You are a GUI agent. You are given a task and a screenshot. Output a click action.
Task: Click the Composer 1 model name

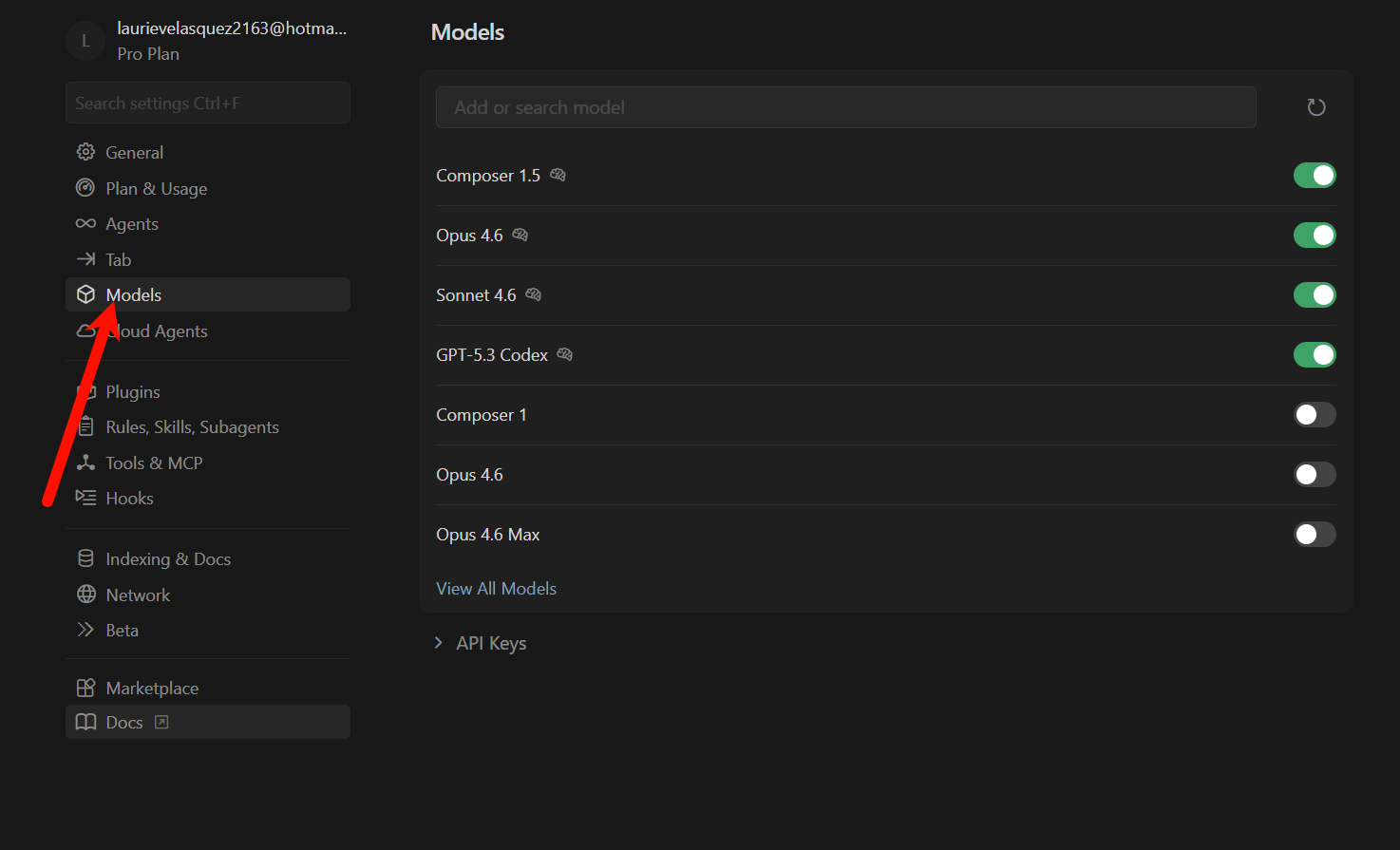(x=482, y=415)
